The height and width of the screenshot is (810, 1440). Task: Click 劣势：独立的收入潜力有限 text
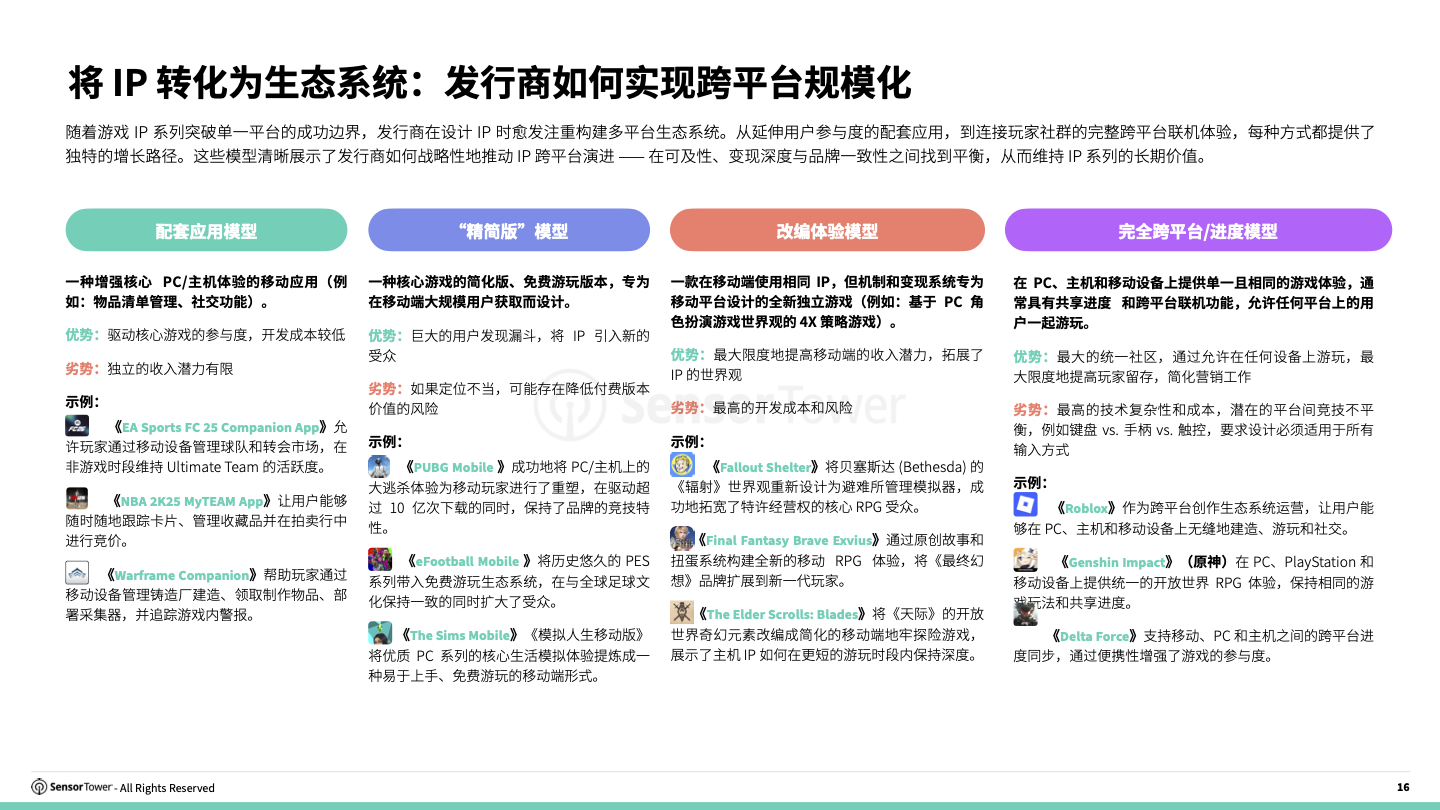tap(149, 368)
